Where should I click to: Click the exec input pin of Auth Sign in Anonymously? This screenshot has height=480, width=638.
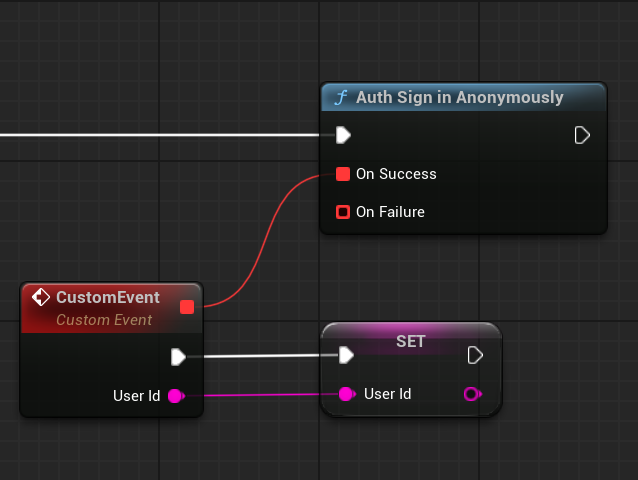[343, 135]
